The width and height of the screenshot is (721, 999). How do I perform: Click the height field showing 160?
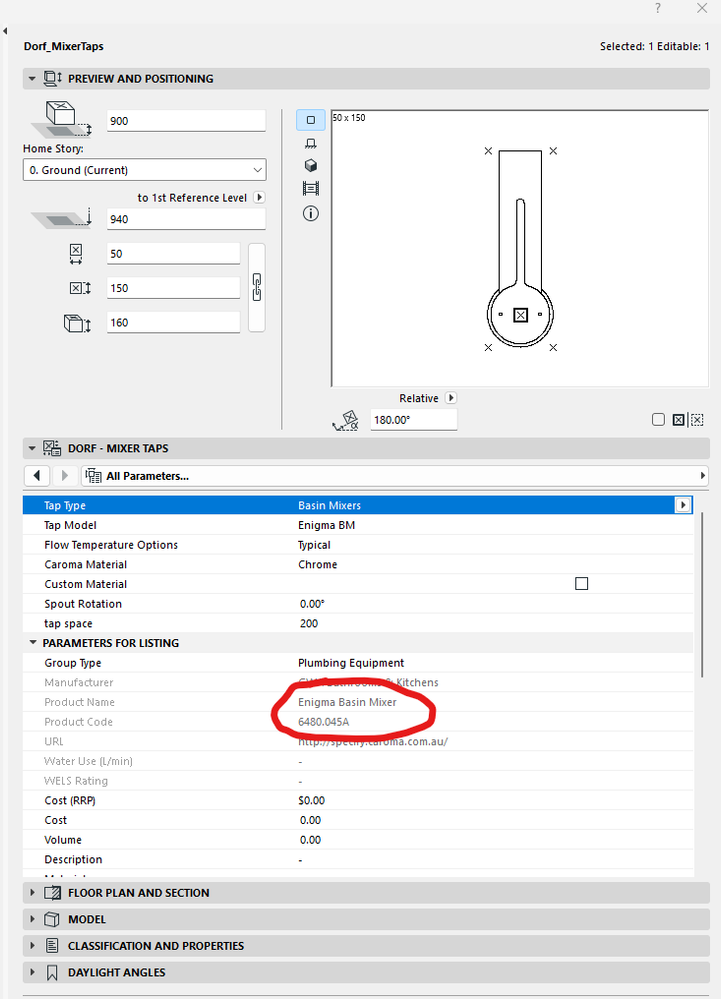[x=173, y=322]
